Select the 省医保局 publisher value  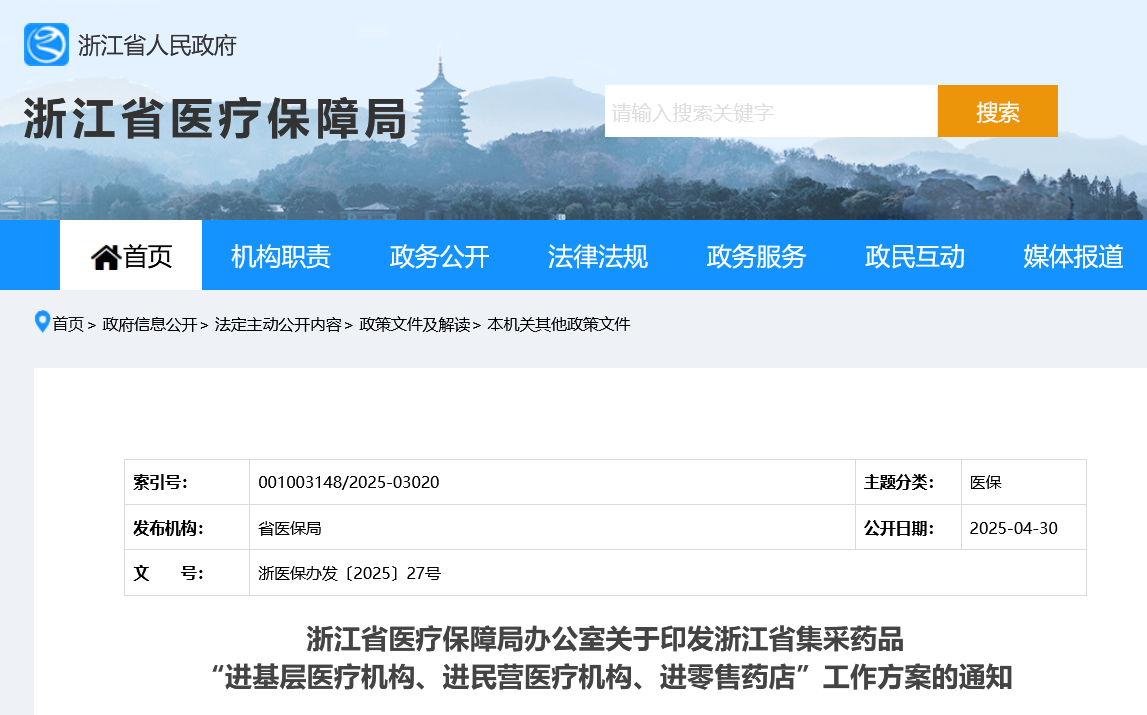click(290, 528)
